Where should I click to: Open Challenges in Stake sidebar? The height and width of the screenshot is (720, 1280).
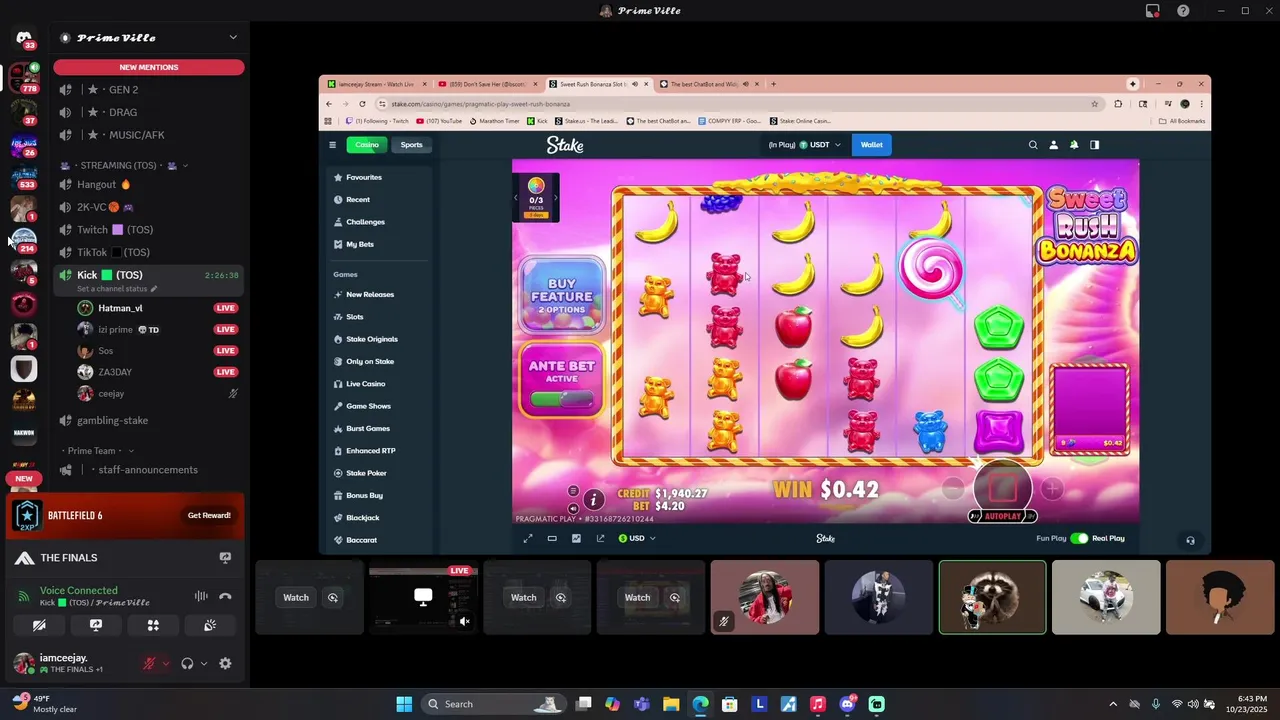(x=365, y=222)
